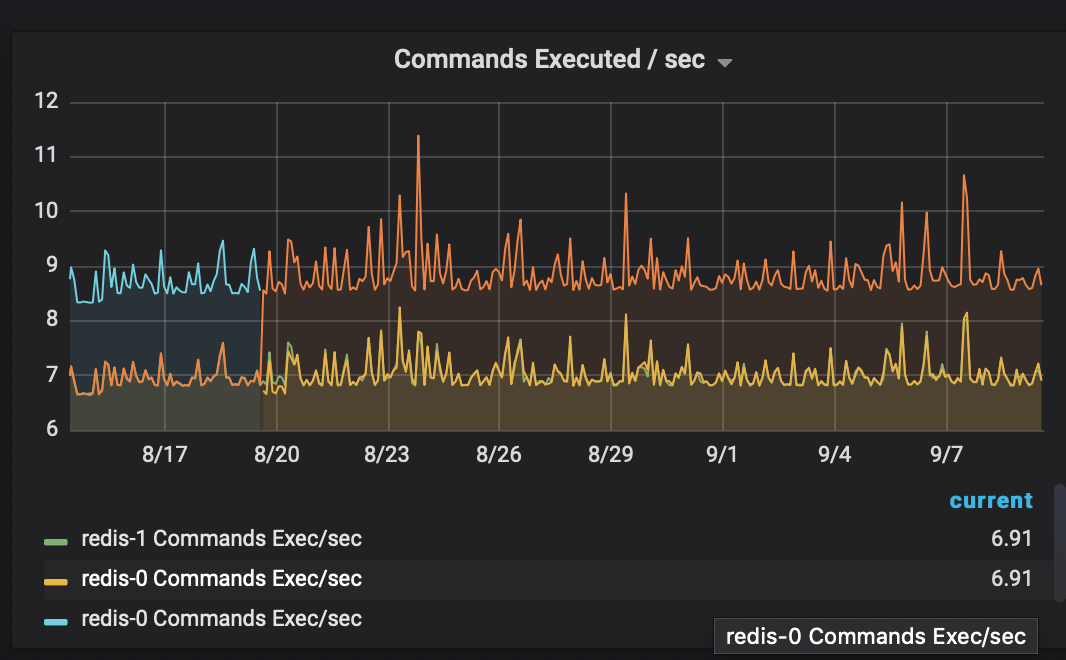
Task: Sort legend by the current column header
Action: [991, 500]
